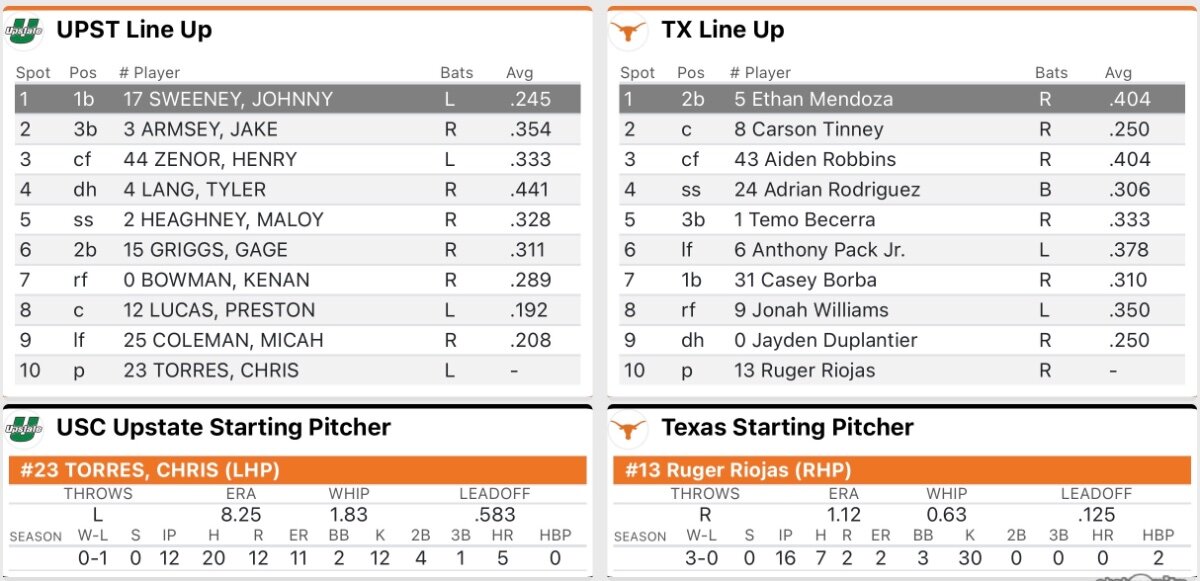Click the TX Line Up title
This screenshot has height=581, width=1200.
click(x=723, y=30)
